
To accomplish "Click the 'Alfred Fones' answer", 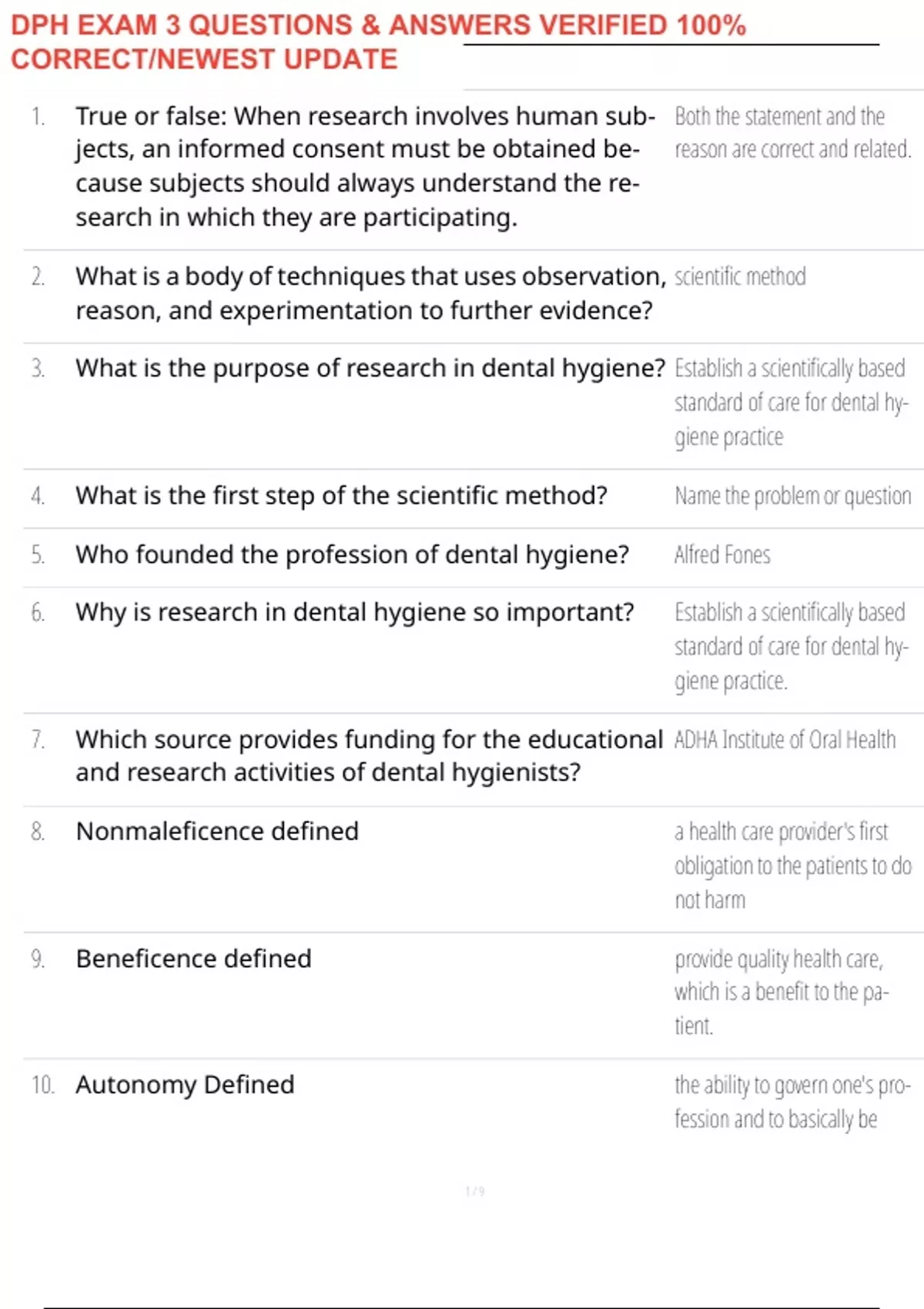I will tap(722, 554).
